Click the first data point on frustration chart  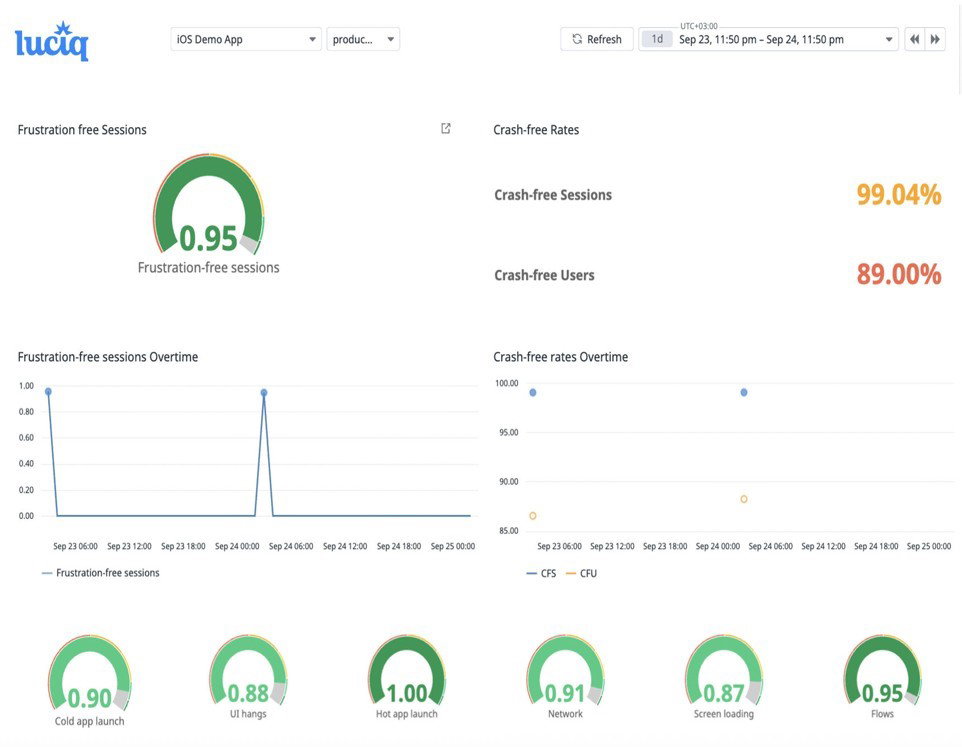click(48, 391)
